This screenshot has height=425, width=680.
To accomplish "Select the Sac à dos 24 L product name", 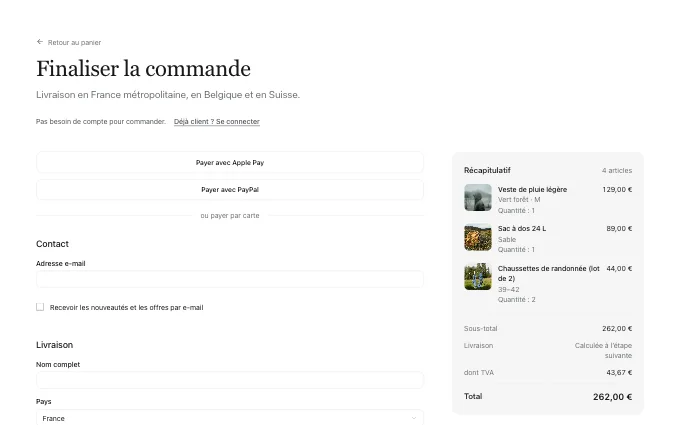I will (x=522, y=229).
